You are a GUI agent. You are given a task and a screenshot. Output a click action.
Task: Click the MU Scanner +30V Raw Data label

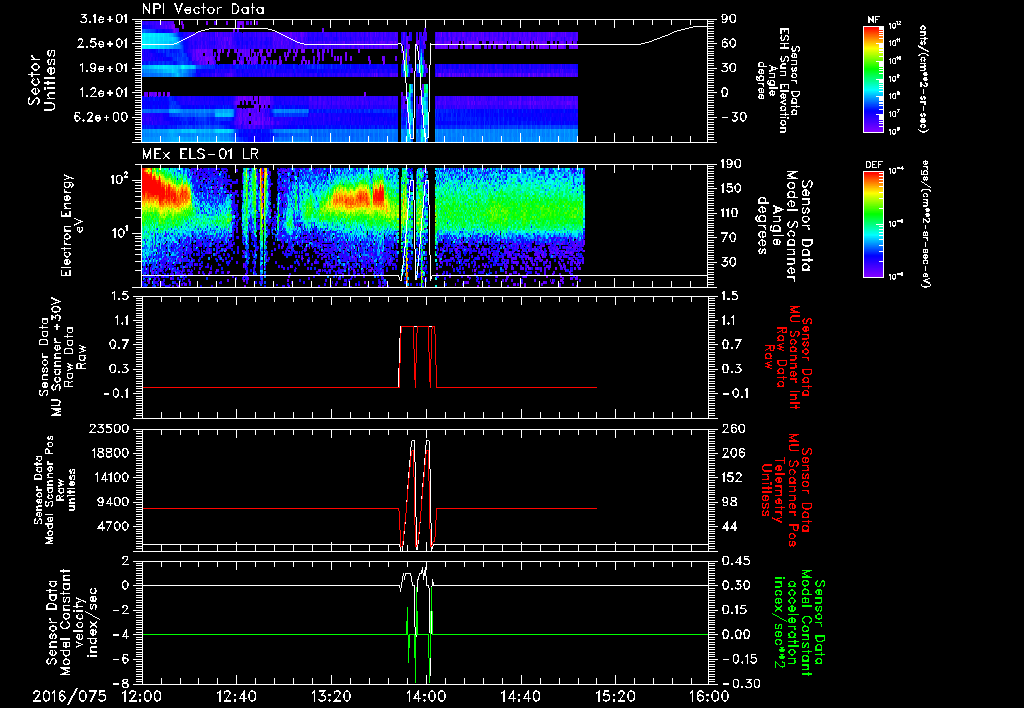point(62,357)
